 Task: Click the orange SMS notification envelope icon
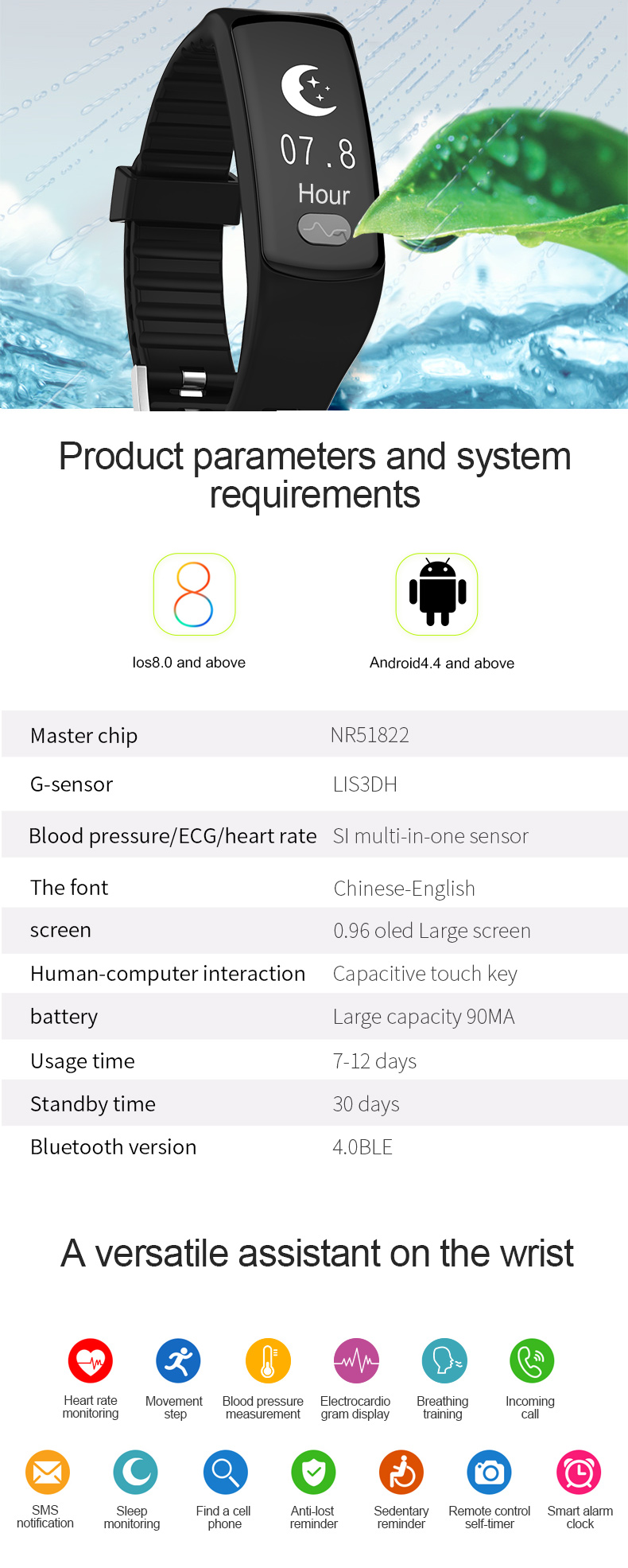coord(48,1473)
